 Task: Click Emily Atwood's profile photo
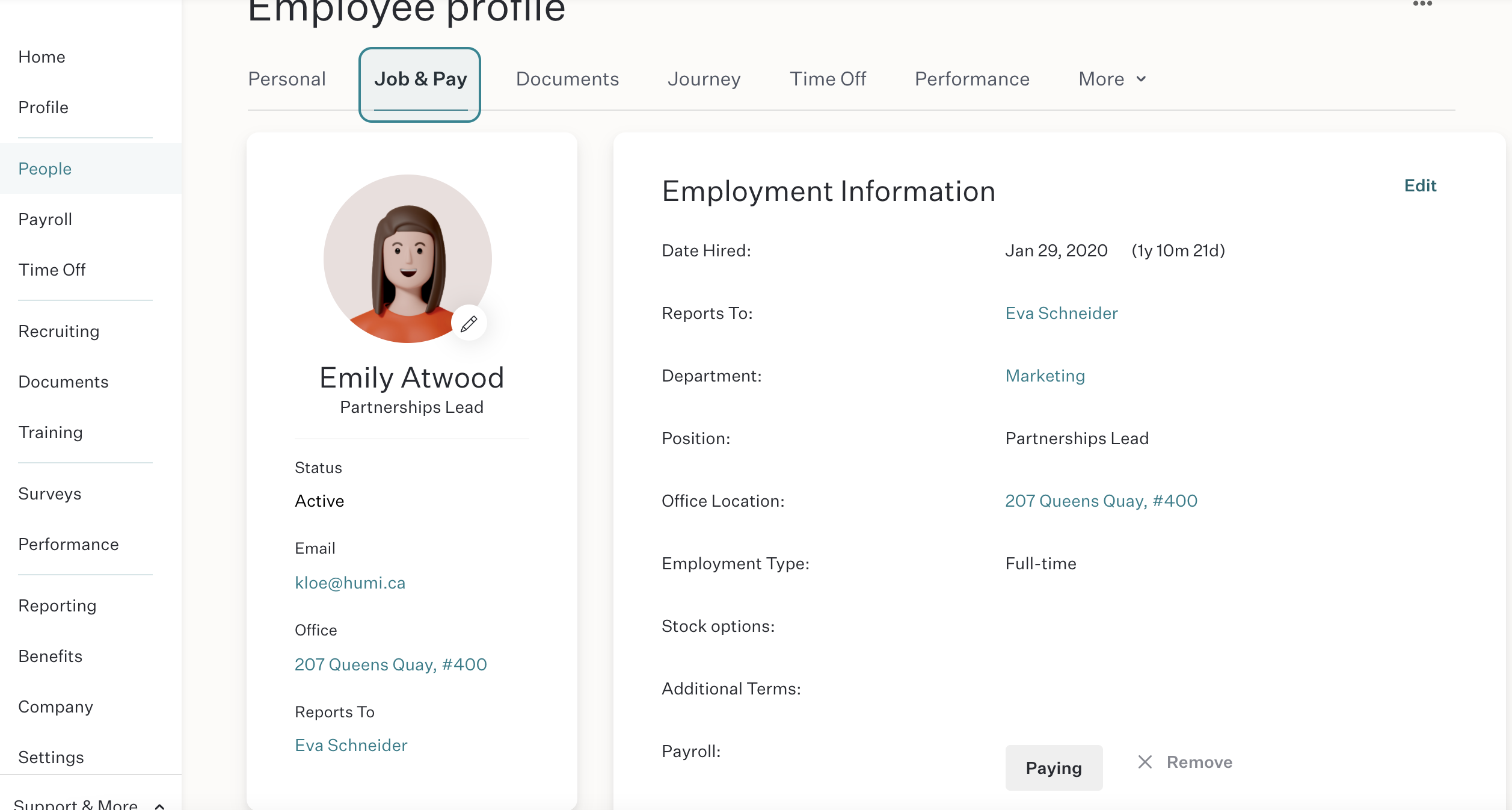408,259
